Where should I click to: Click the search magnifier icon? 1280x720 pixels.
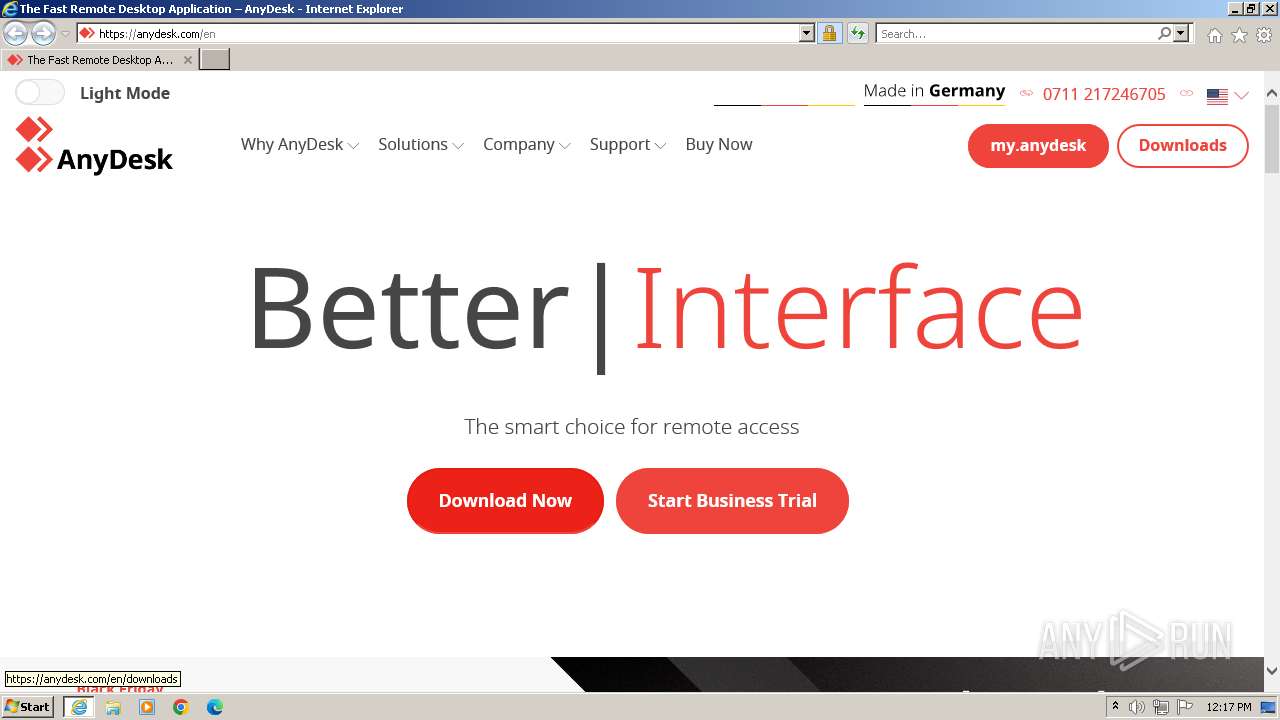click(x=1164, y=34)
